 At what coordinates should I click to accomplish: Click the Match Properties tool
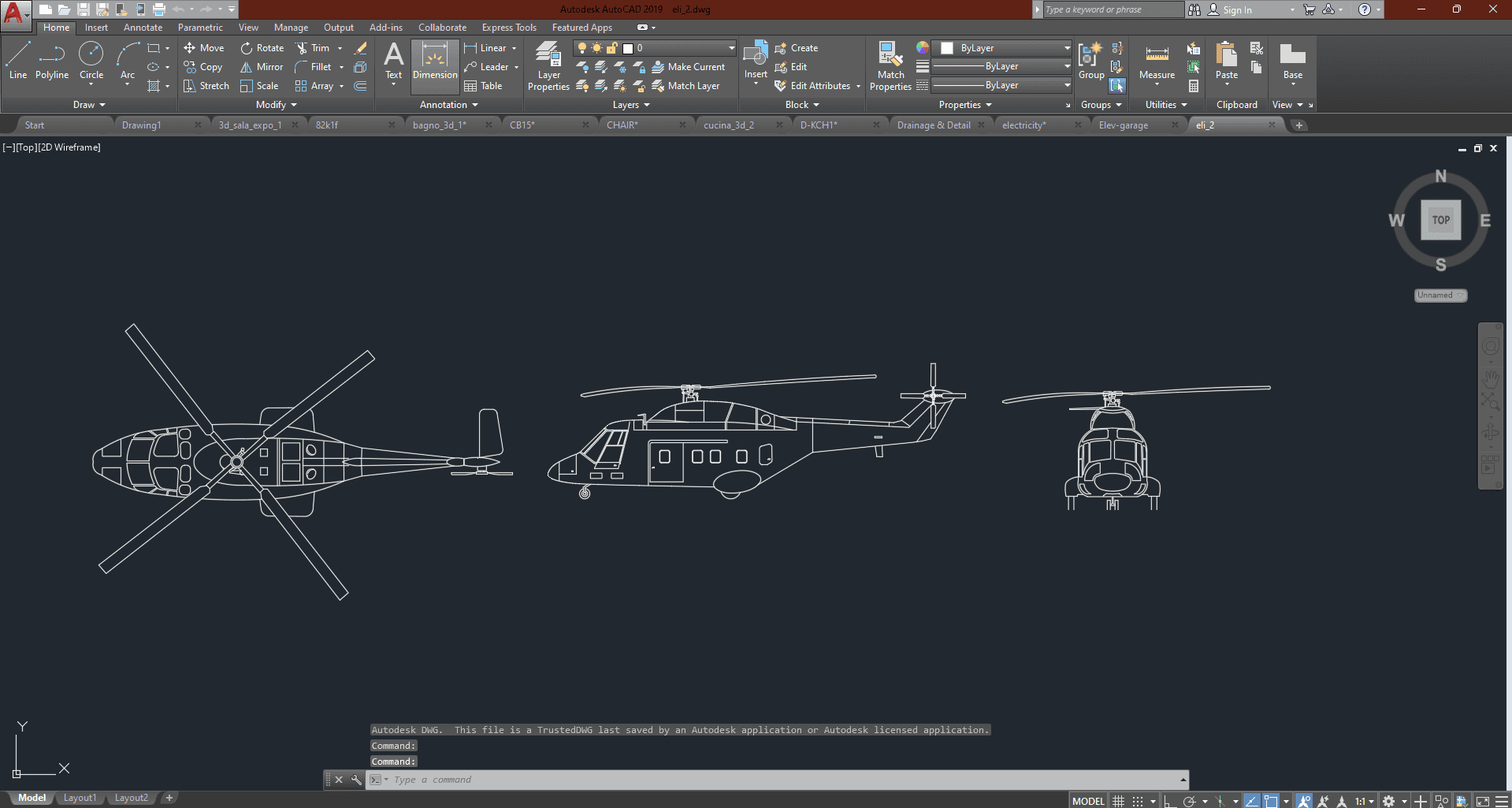(x=890, y=67)
